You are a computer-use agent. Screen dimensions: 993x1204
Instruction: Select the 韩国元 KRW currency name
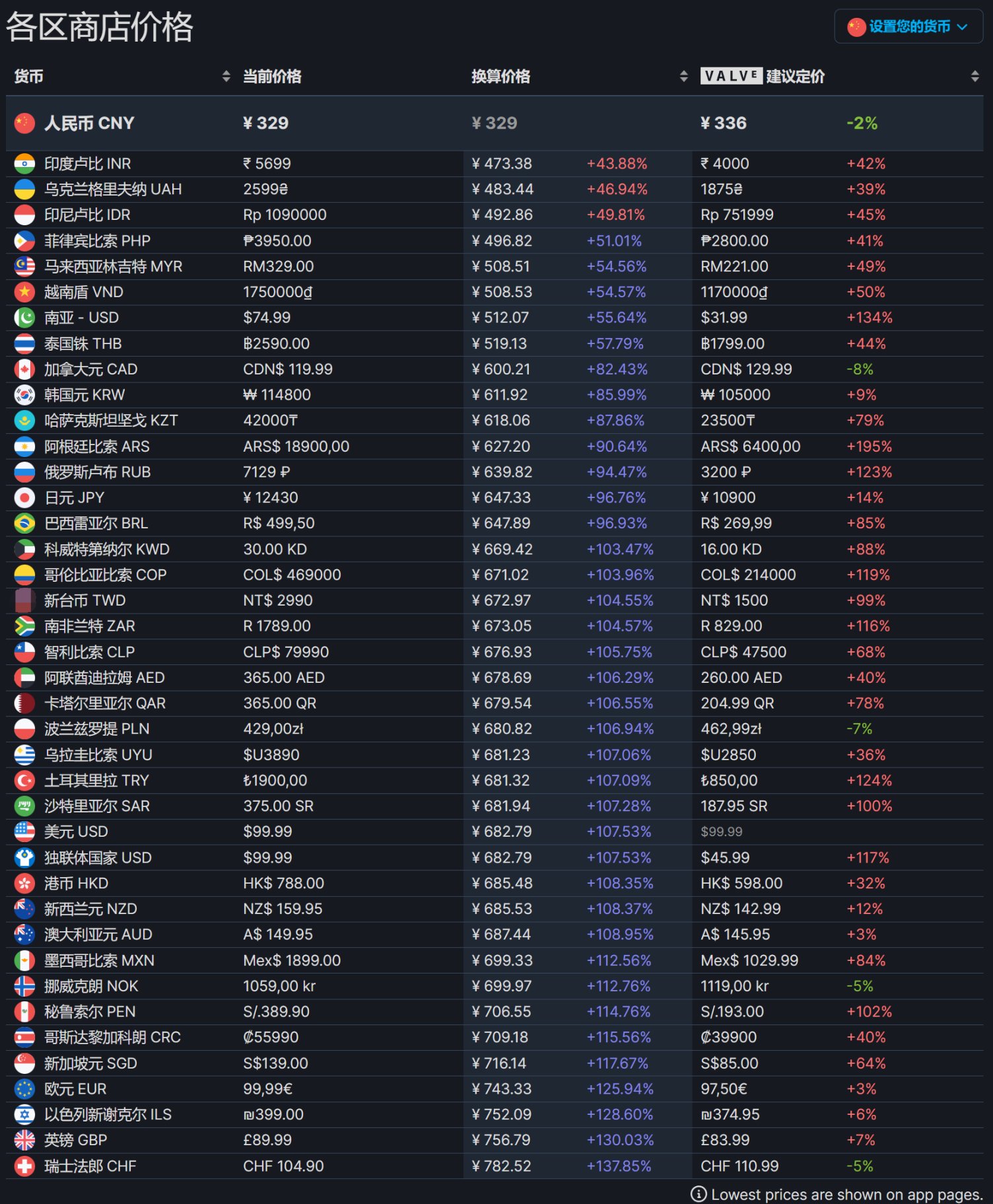tap(84, 395)
